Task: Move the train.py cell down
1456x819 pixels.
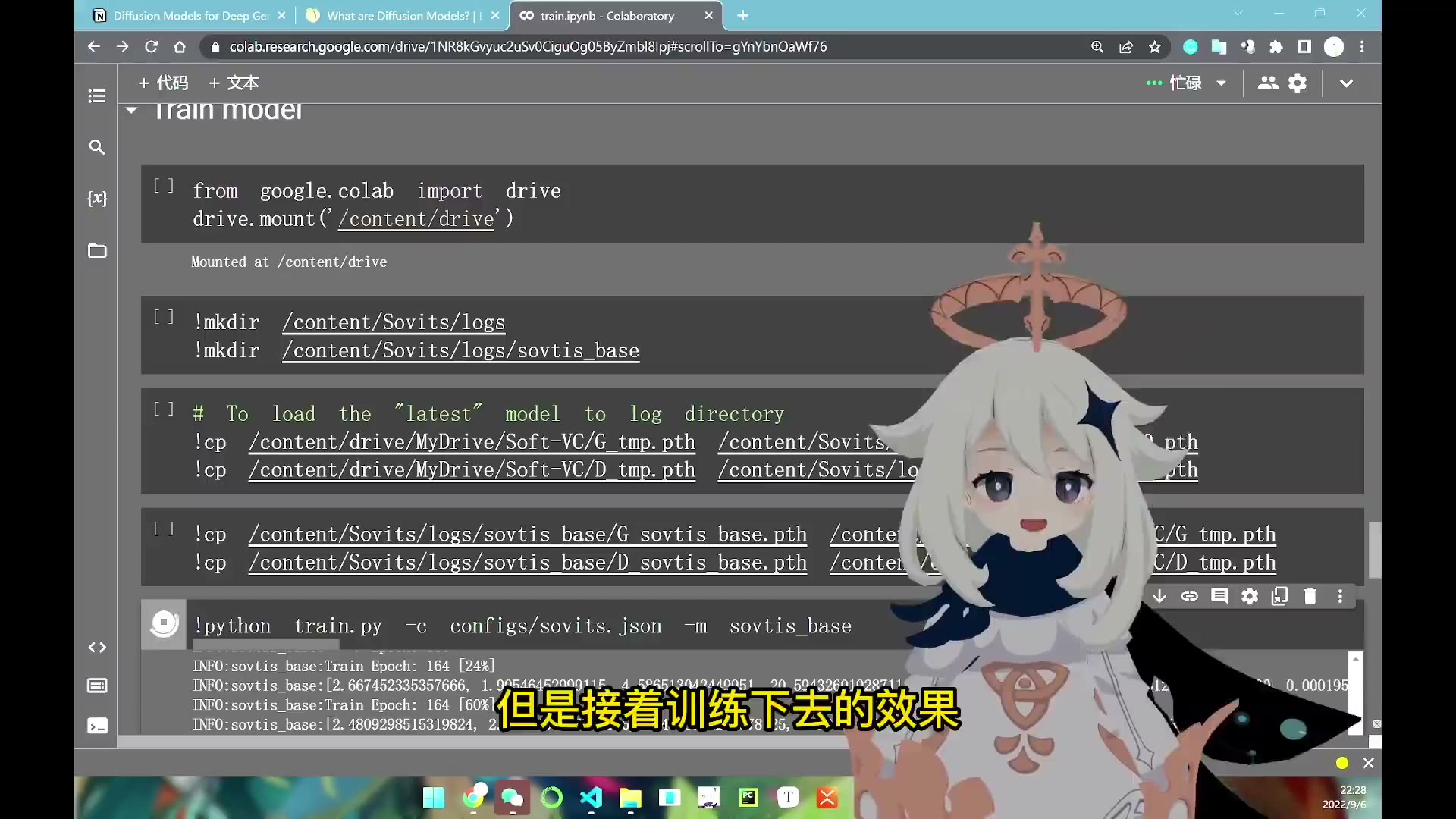Action: [1159, 597]
